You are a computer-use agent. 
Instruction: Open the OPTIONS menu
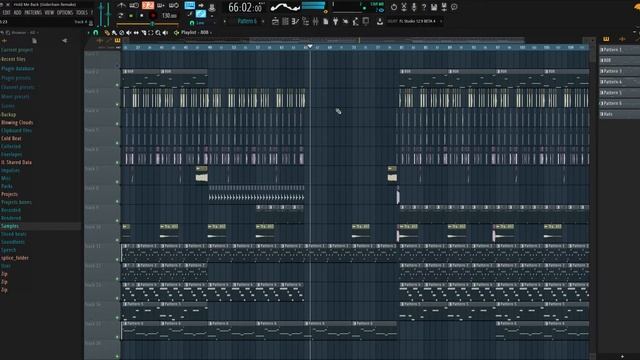[65, 13]
